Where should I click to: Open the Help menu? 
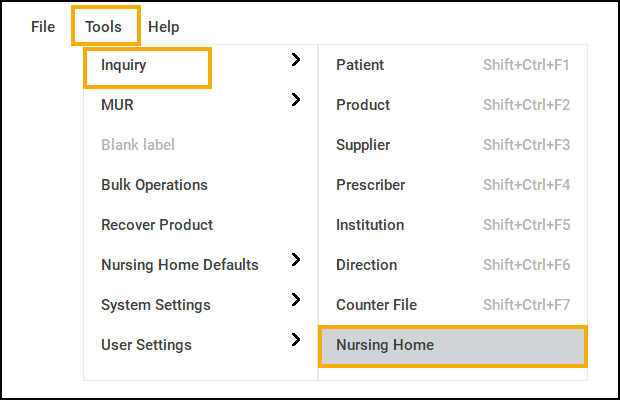(164, 27)
